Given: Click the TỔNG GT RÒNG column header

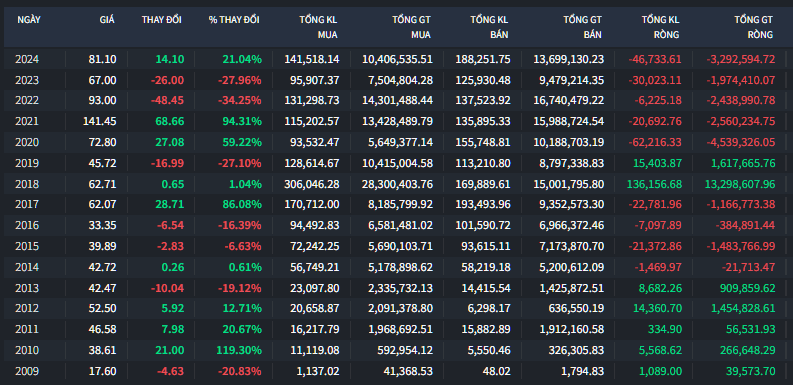Looking at the screenshot, I should coord(754,27).
